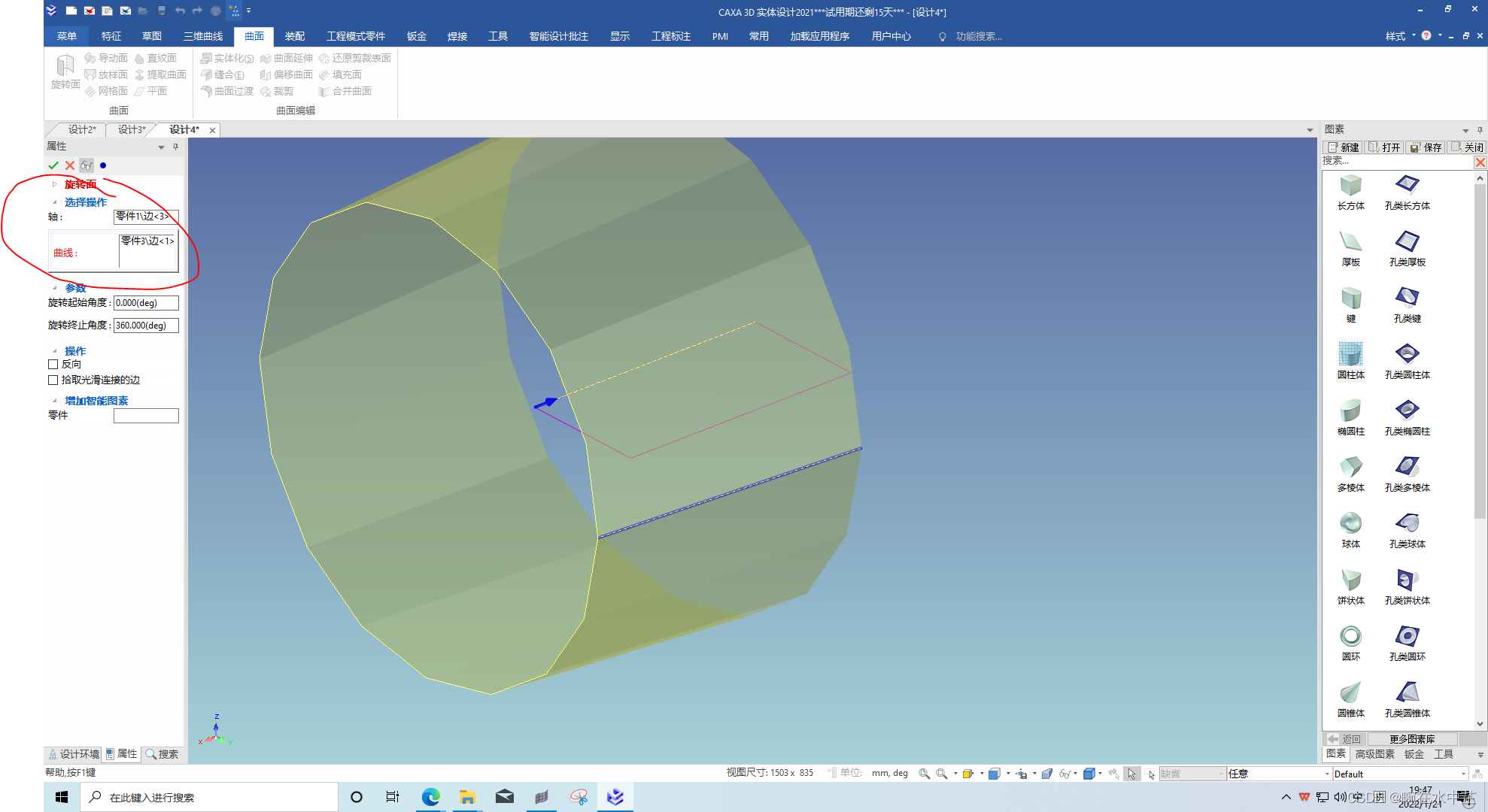Click the 旋转终止角度 input field

click(146, 326)
